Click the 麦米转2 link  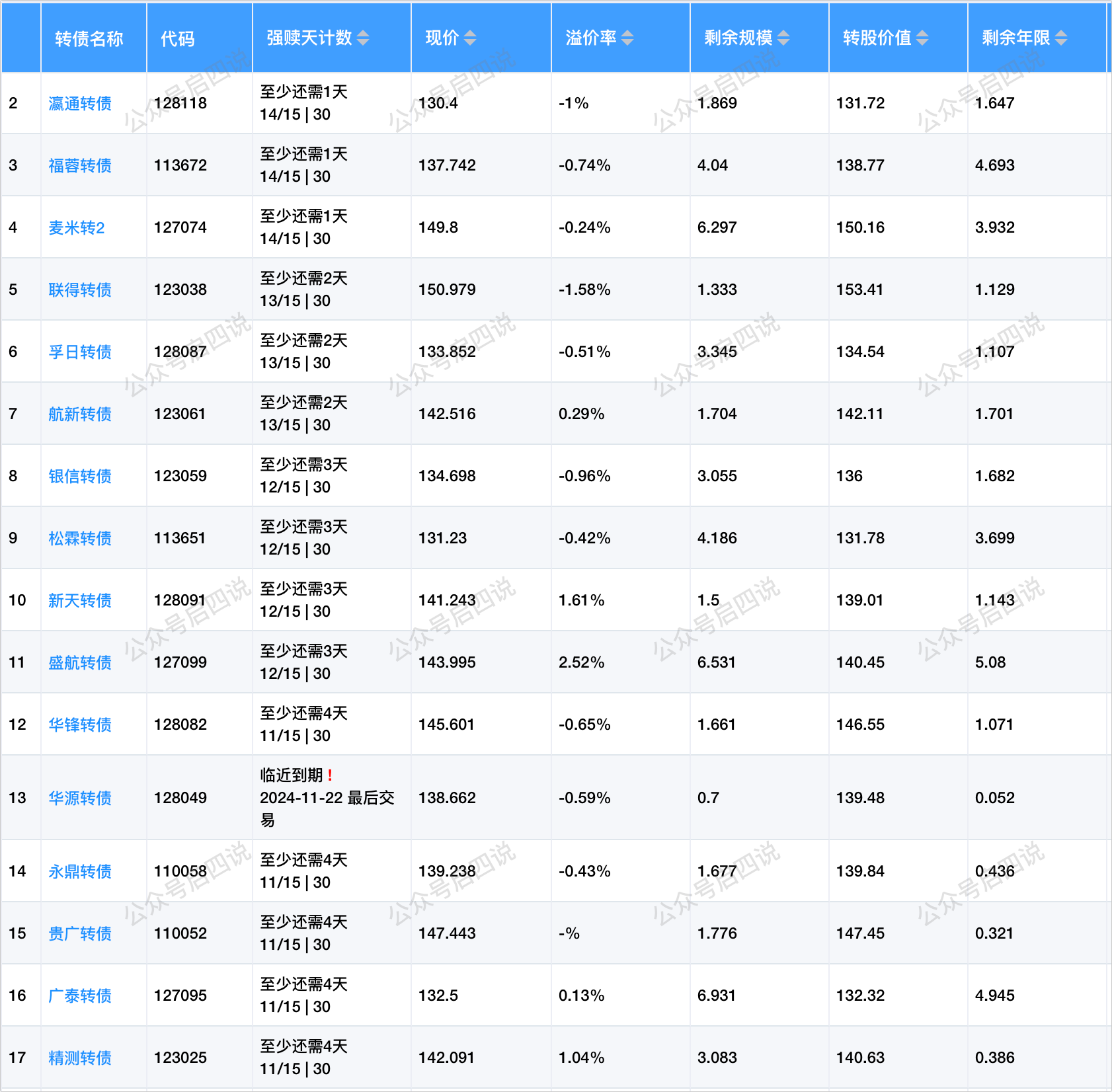coord(77,228)
